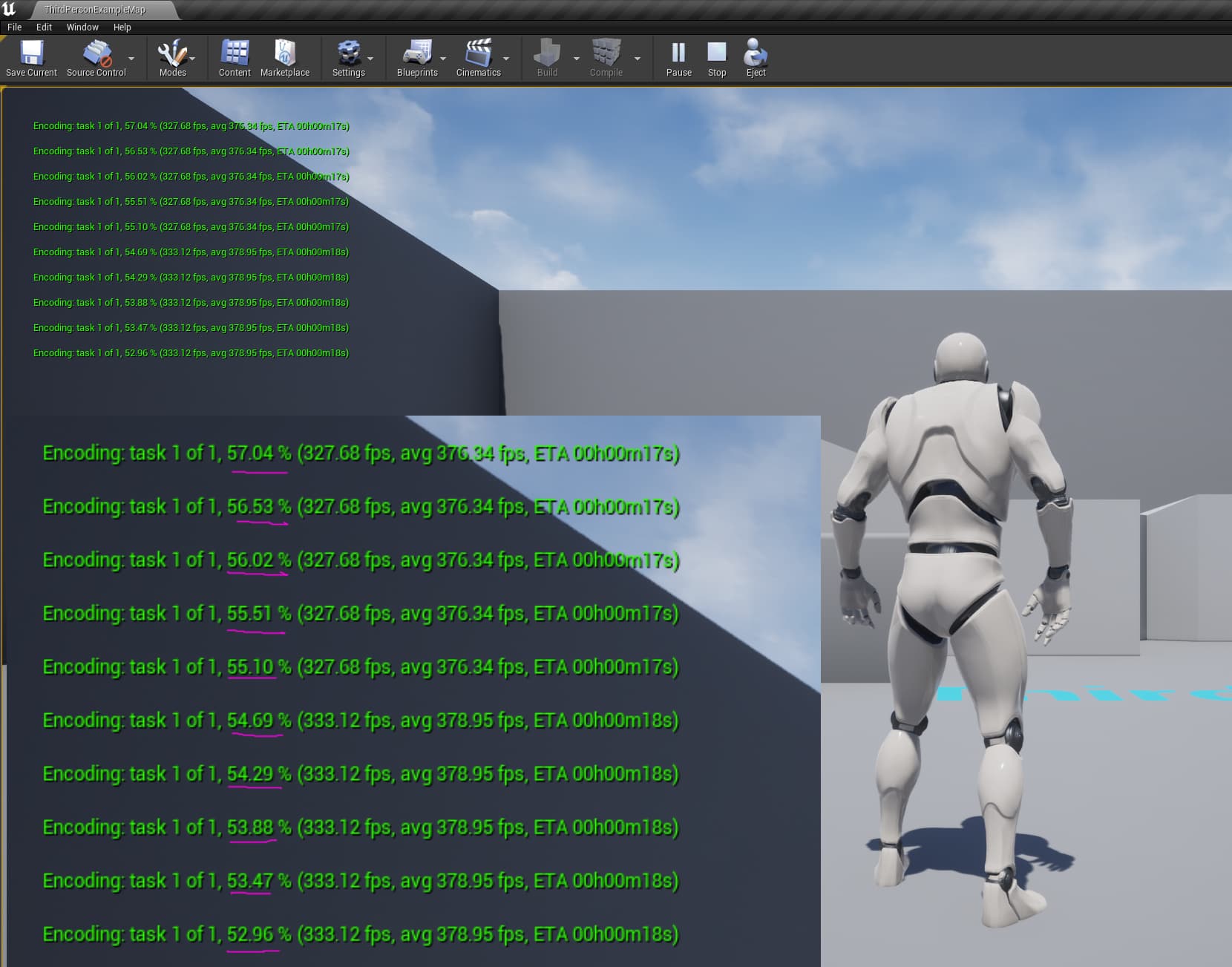Click the small log line showing 54.69 %
This screenshot has height=967, width=1232.
pyautogui.click(x=191, y=252)
